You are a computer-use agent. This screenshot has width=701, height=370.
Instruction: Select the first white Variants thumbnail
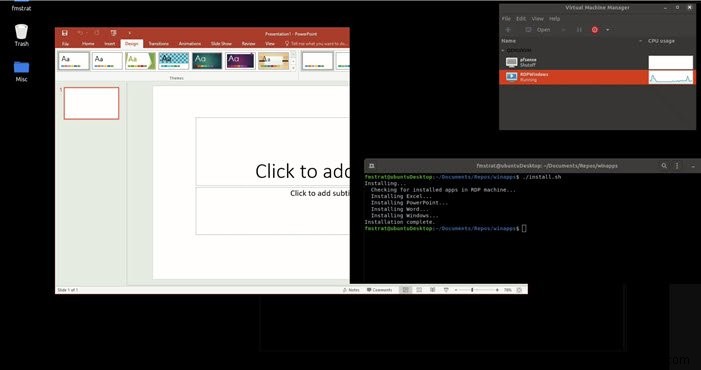[317, 61]
